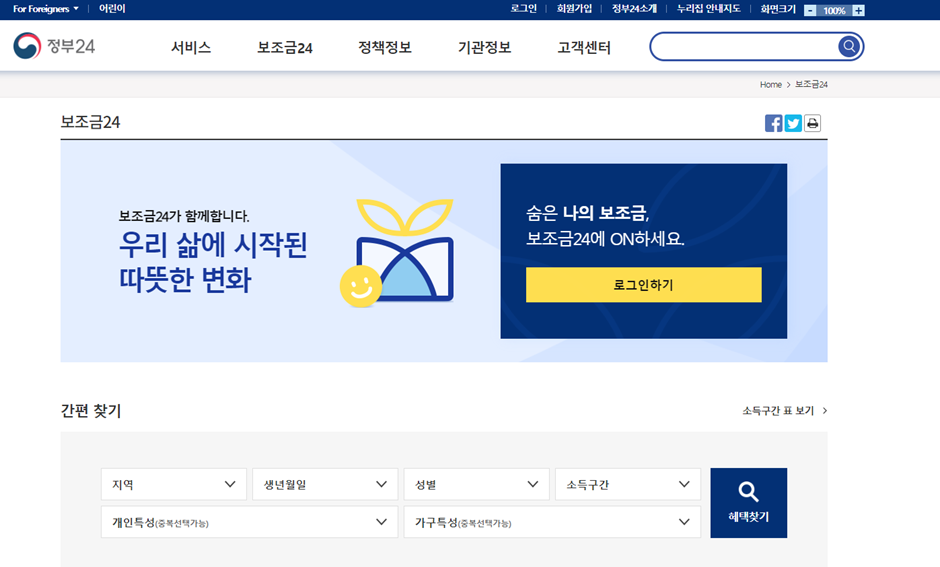Image resolution: width=940 pixels, height=567 pixels.
Task: Click the Home breadcrumb link
Action: click(x=771, y=85)
